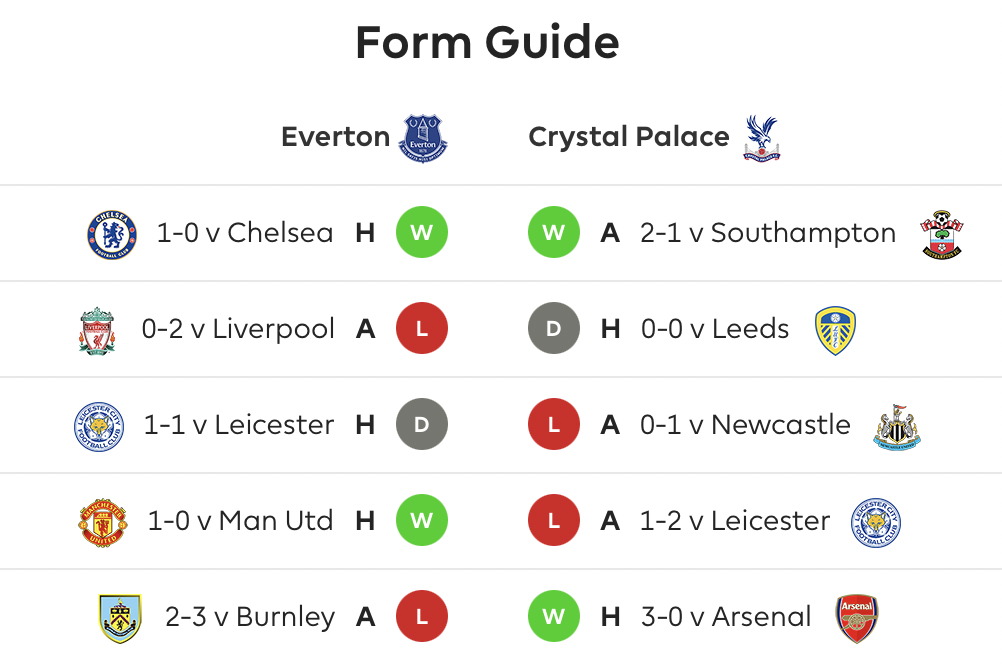Click red L badge for Liverpool match
This screenshot has height=664, width=1002.
pos(422,328)
